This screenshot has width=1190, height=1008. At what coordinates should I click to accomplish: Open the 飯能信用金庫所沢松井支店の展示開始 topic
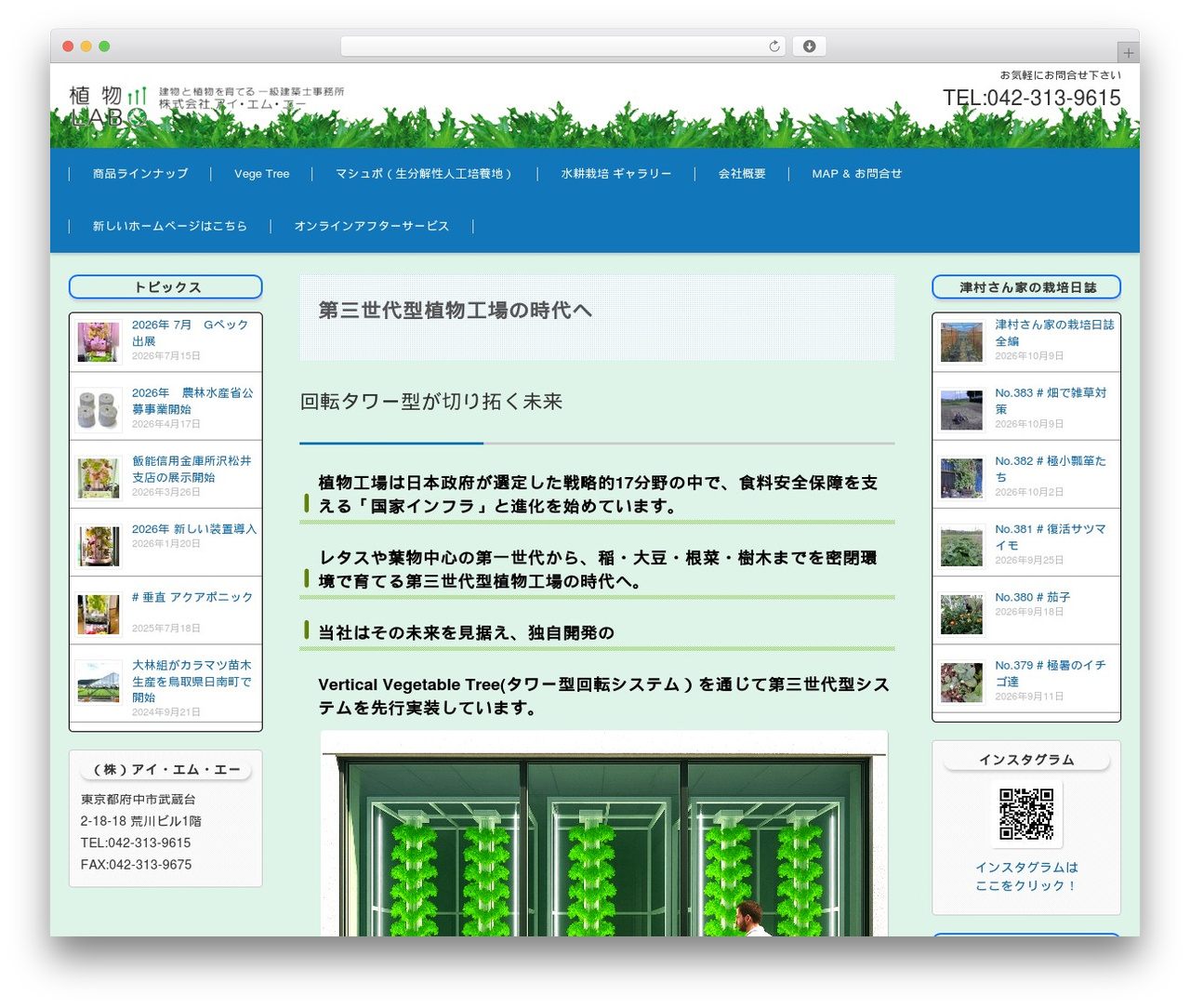pos(192,469)
